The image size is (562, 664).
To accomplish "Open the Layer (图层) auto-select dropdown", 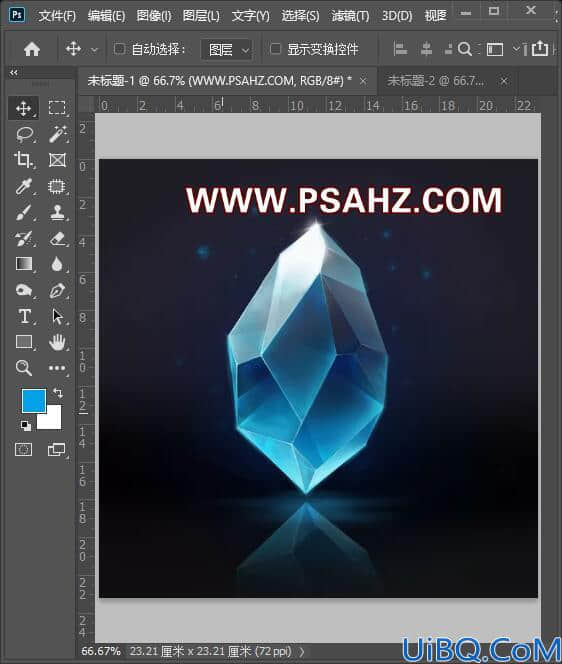I will [227, 50].
